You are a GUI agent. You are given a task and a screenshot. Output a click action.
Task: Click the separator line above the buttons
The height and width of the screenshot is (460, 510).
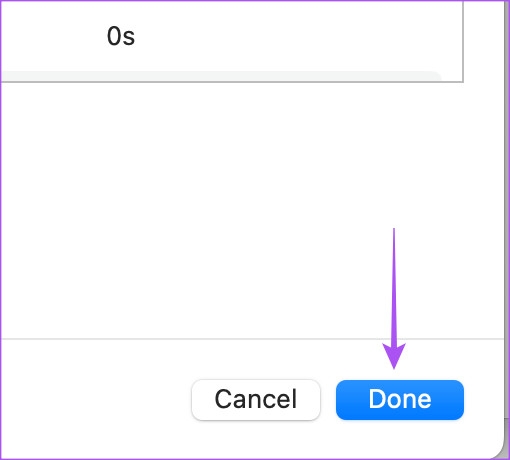(252, 339)
